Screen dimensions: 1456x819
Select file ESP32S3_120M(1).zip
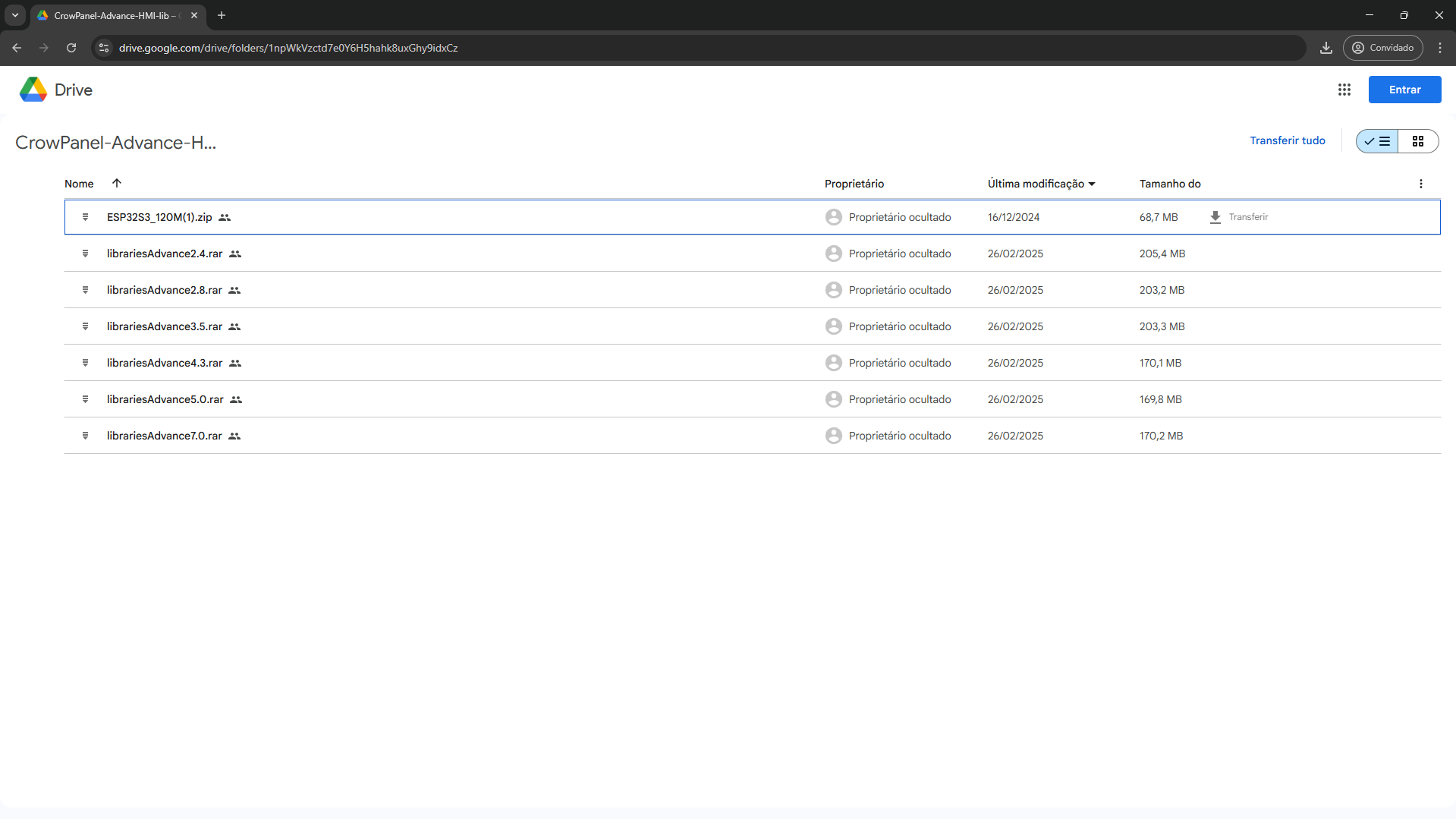pos(752,217)
